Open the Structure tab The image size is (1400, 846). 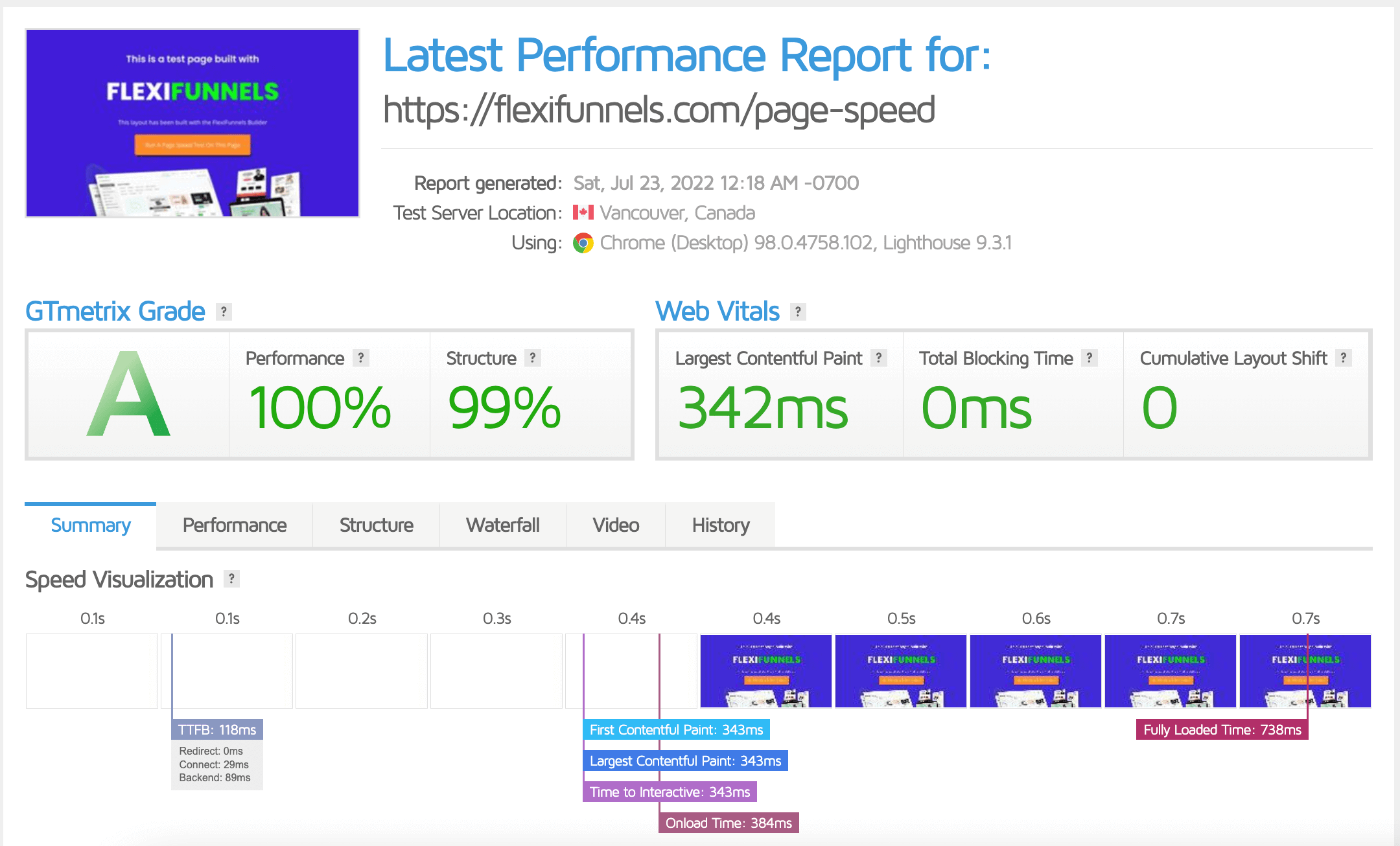(376, 525)
